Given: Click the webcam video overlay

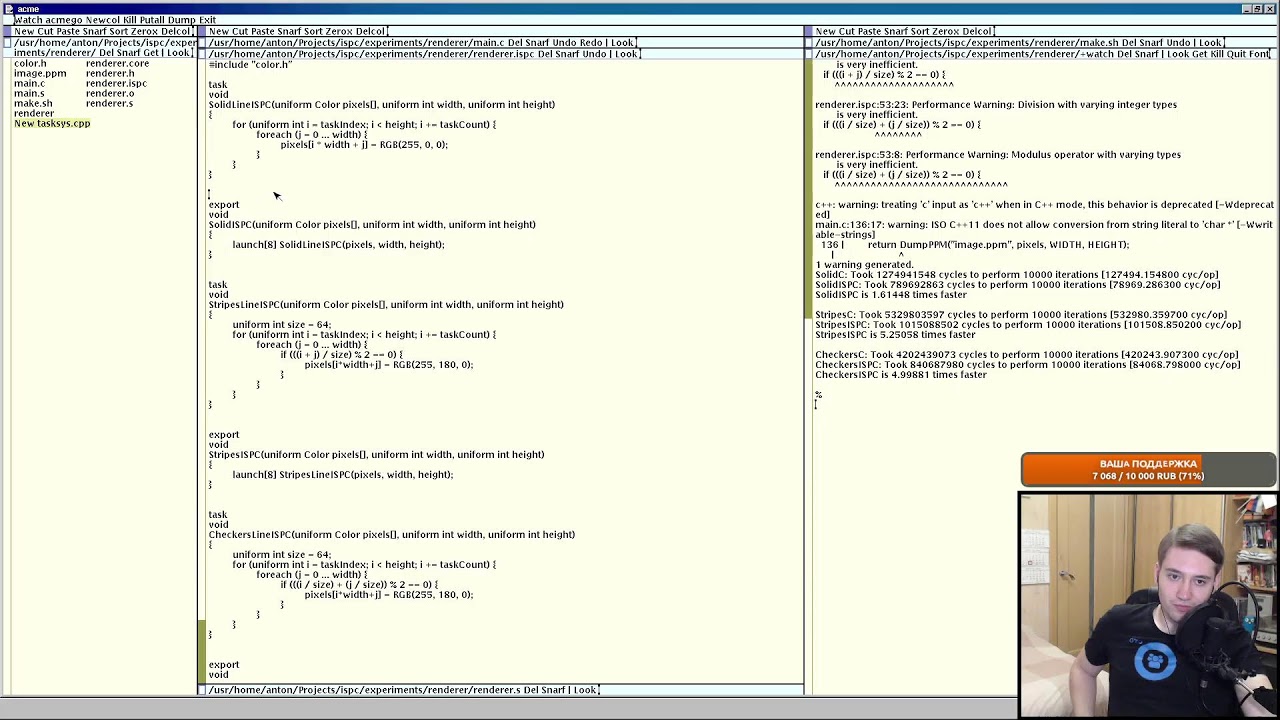Looking at the screenshot, I should (1148, 605).
